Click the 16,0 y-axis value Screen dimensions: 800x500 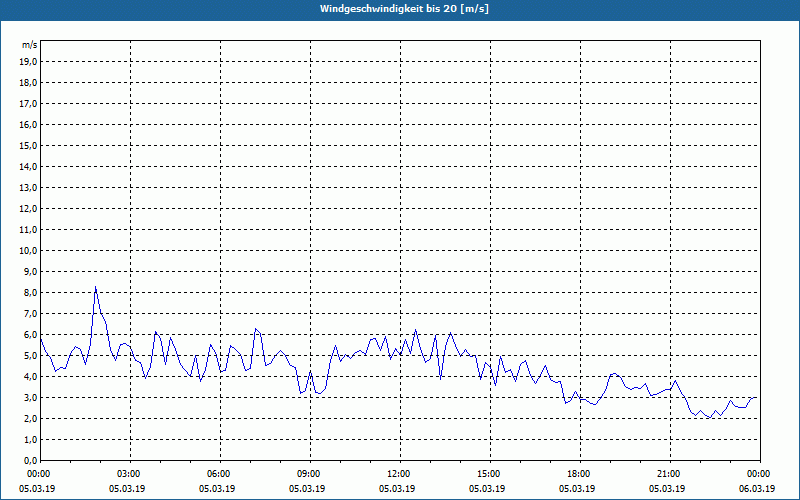click(x=28, y=124)
